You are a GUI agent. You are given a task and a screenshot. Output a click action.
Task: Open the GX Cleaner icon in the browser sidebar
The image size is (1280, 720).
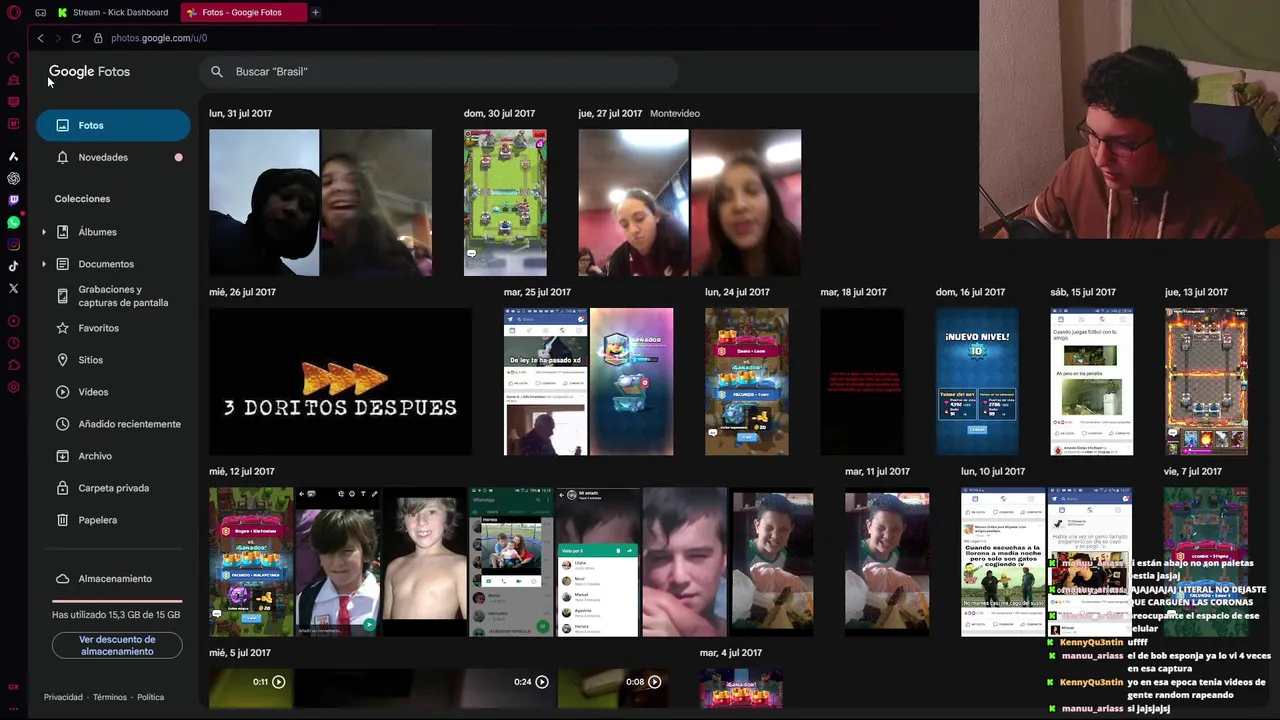13,80
